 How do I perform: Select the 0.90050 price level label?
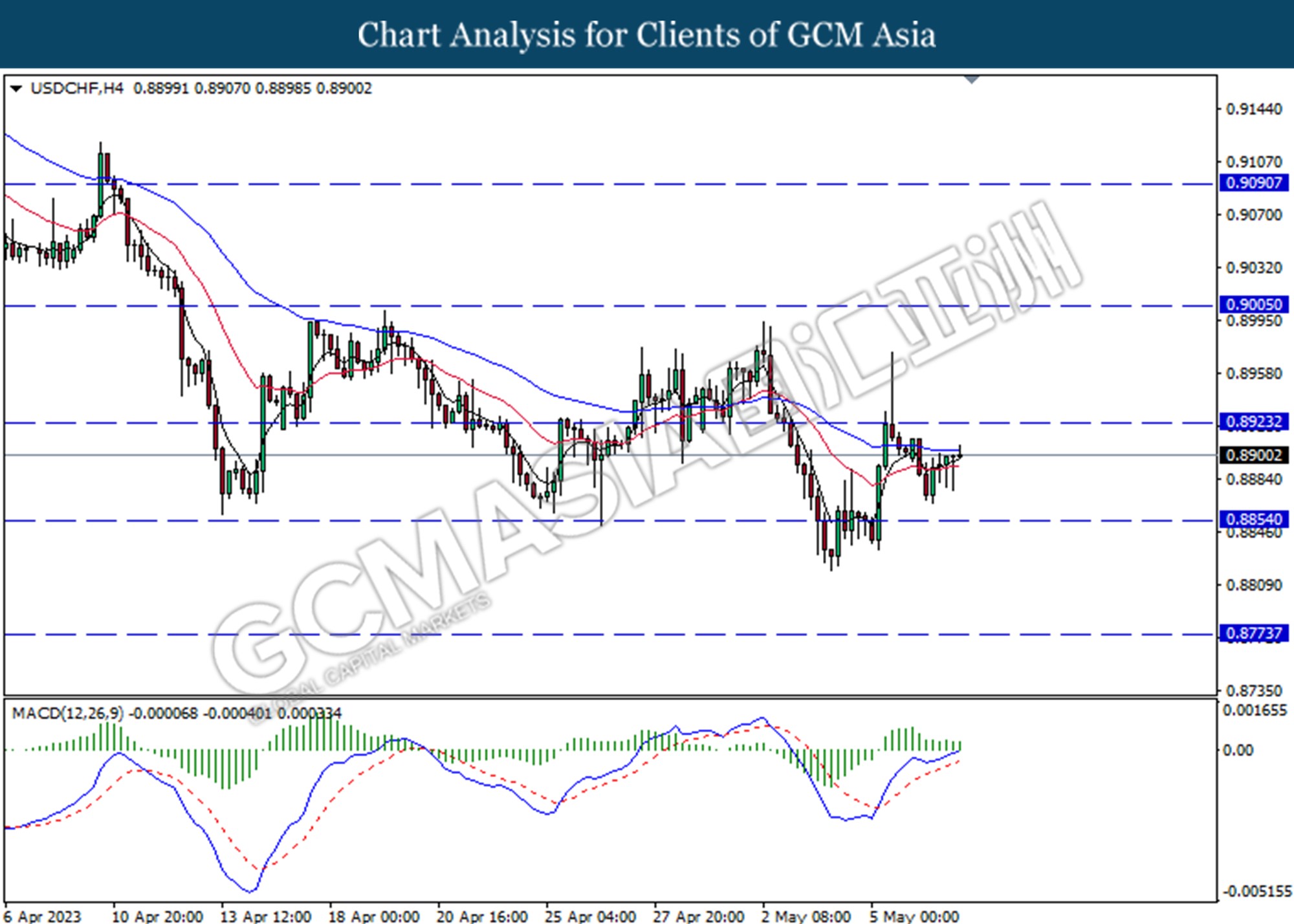[1253, 304]
